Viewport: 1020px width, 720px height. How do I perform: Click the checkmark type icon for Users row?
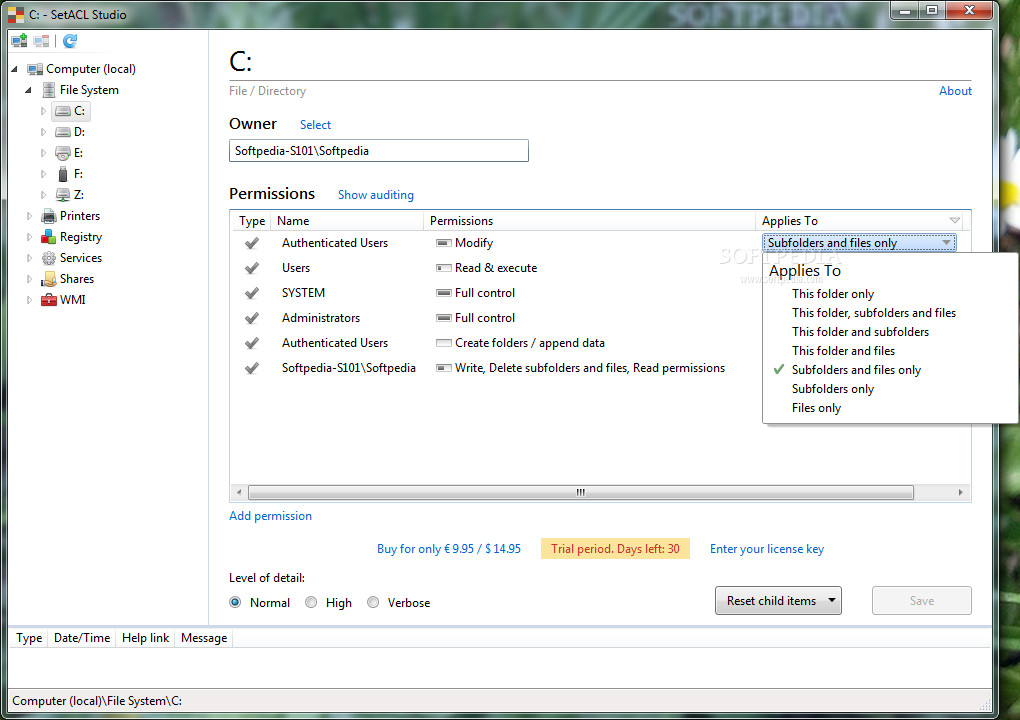click(x=252, y=268)
